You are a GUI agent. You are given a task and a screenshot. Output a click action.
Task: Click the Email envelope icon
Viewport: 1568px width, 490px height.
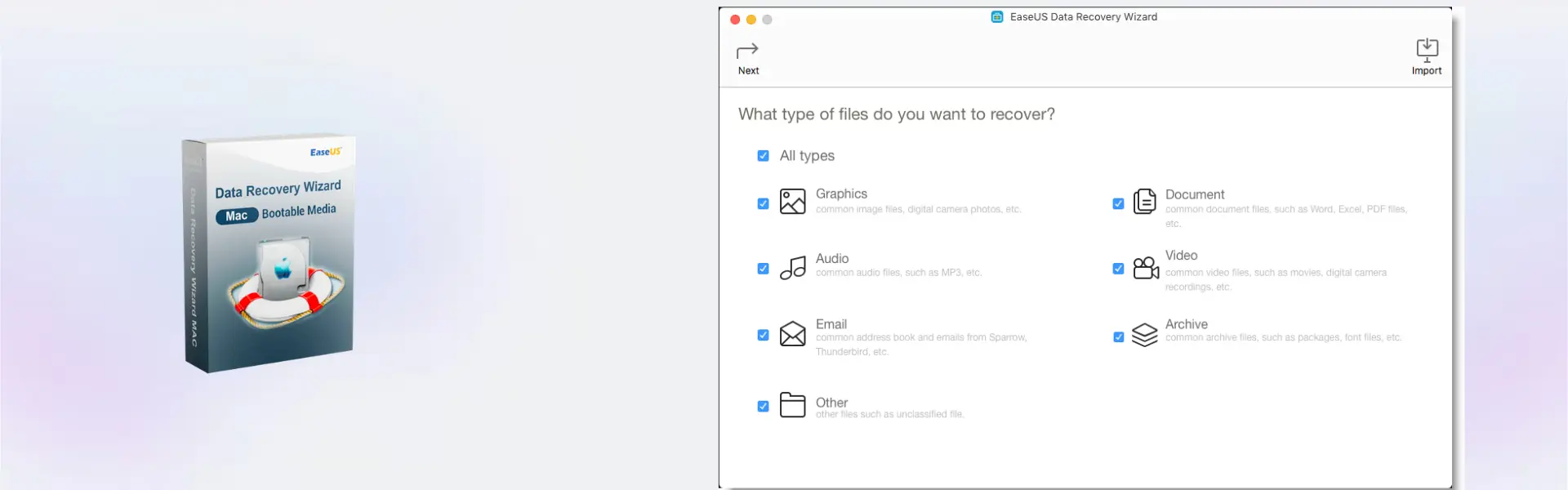click(792, 333)
